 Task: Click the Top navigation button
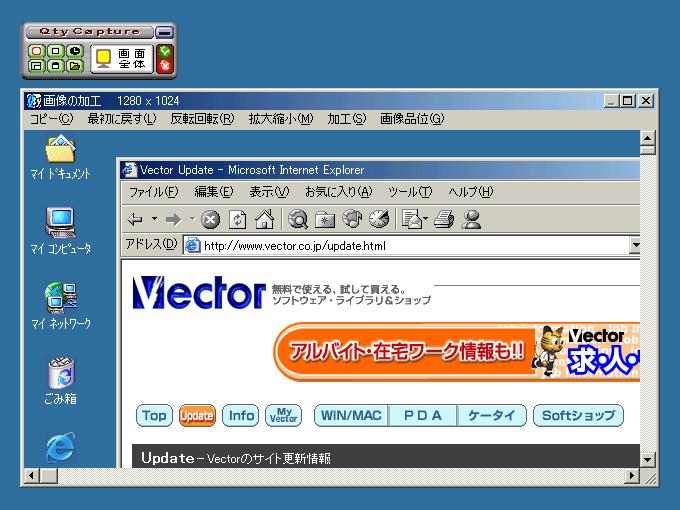click(x=154, y=415)
